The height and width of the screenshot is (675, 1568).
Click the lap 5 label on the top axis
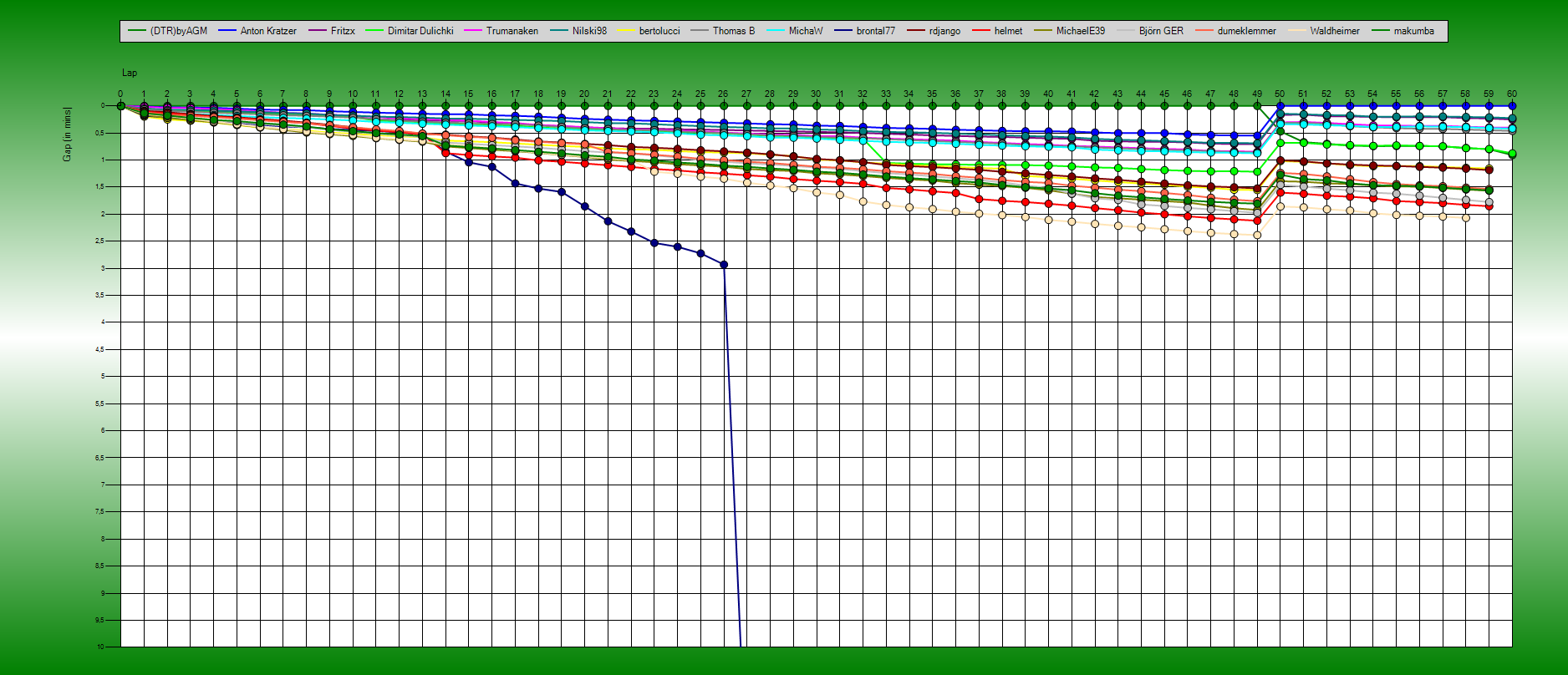point(237,94)
